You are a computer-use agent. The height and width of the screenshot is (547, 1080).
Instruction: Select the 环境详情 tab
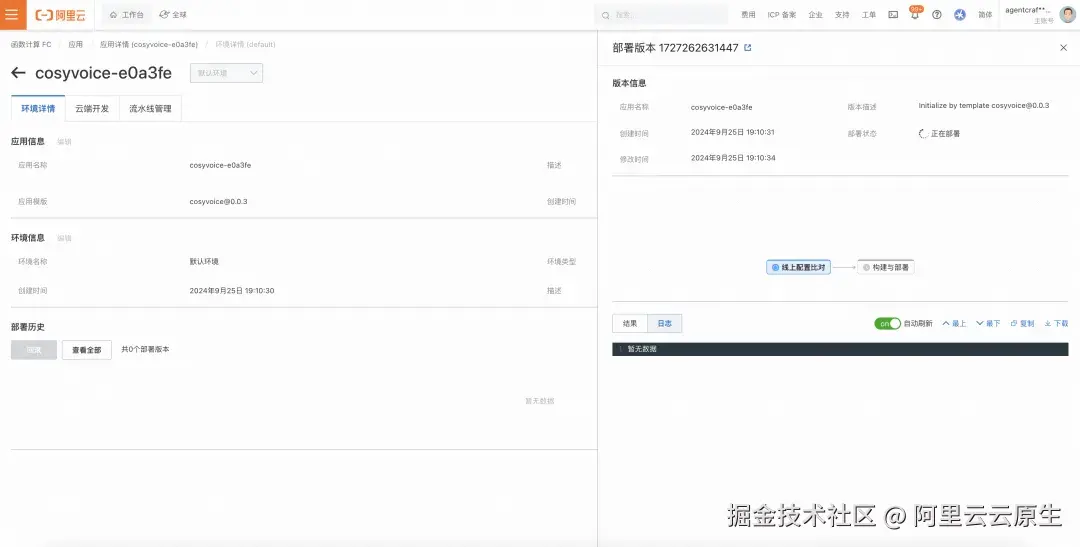[38, 109]
